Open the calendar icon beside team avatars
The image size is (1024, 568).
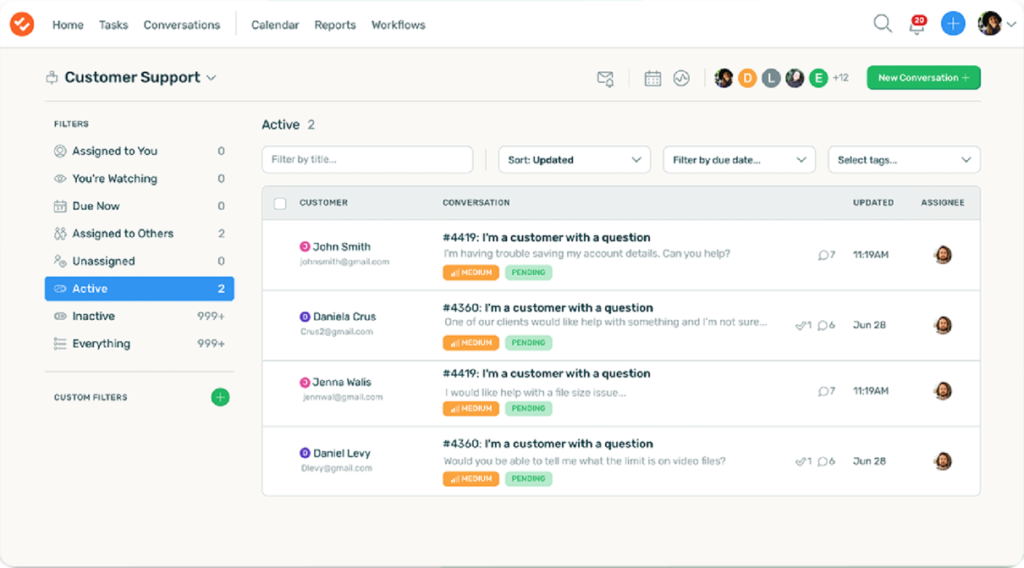[x=652, y=78]
